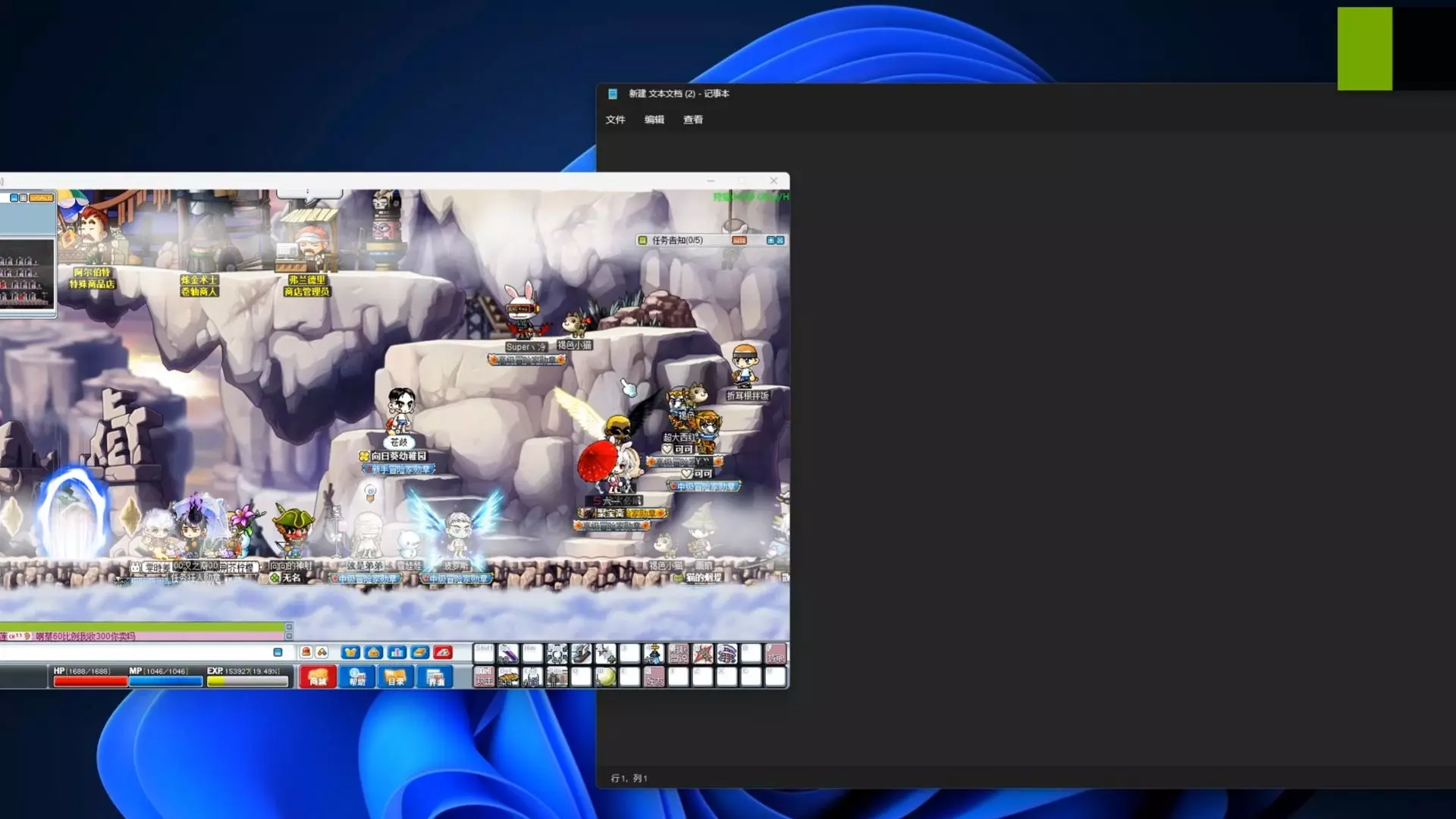This screenshot has width=1456, height=819.
Task: Close the 任务告知 quest notifier panel
Action: (780, 240)
